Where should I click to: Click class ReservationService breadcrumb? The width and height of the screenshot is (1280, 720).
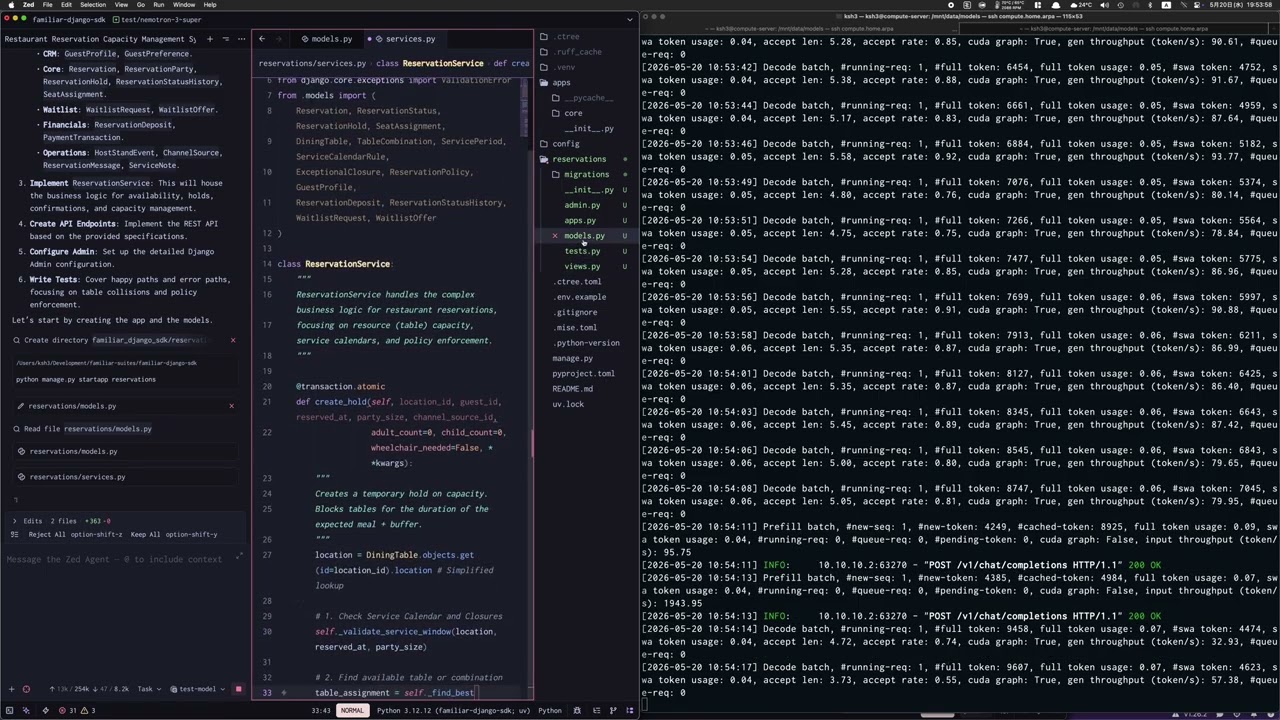430,63
